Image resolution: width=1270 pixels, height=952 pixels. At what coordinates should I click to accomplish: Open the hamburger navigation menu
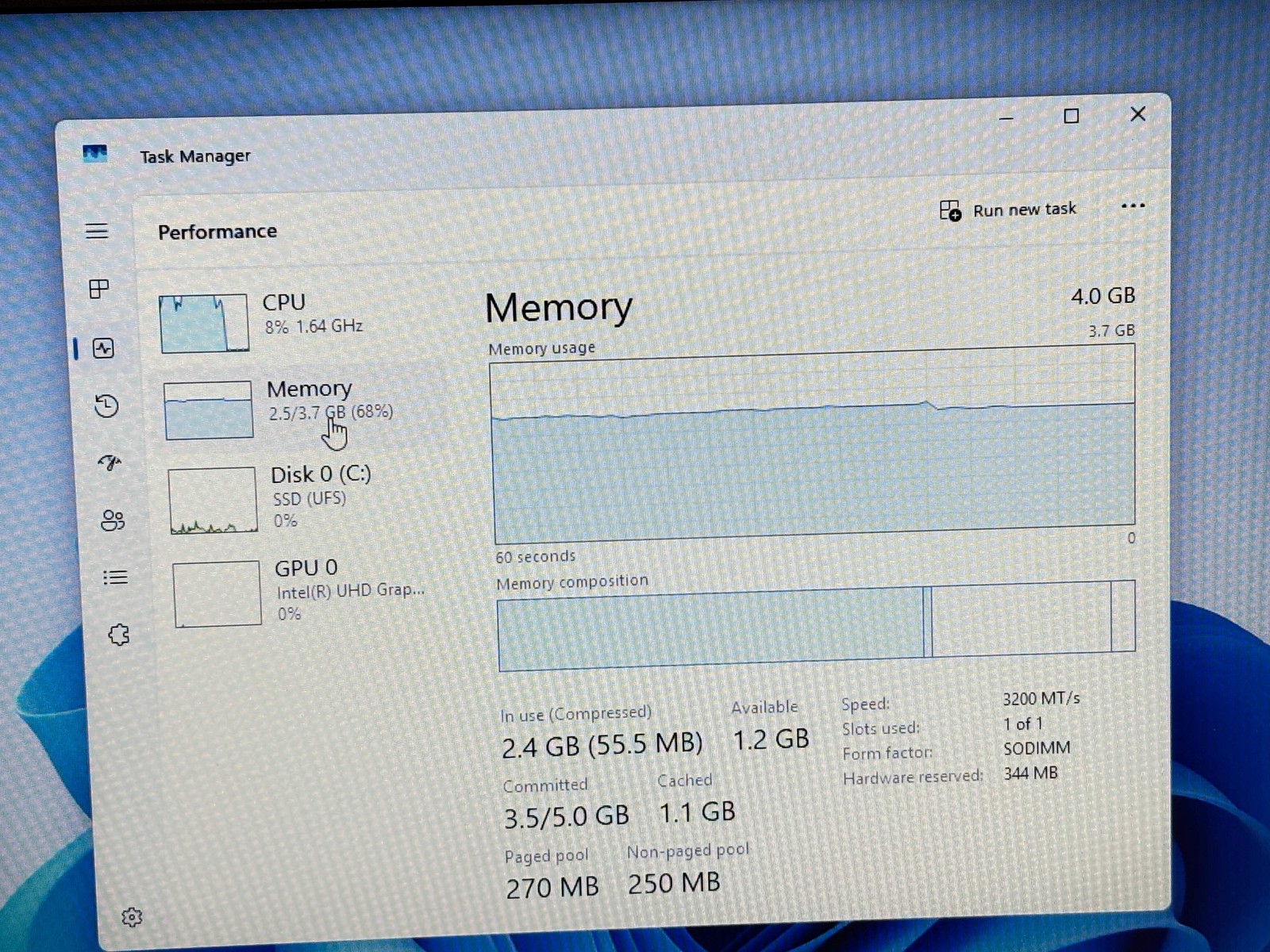pyautogui.click(x=97, y=231)
